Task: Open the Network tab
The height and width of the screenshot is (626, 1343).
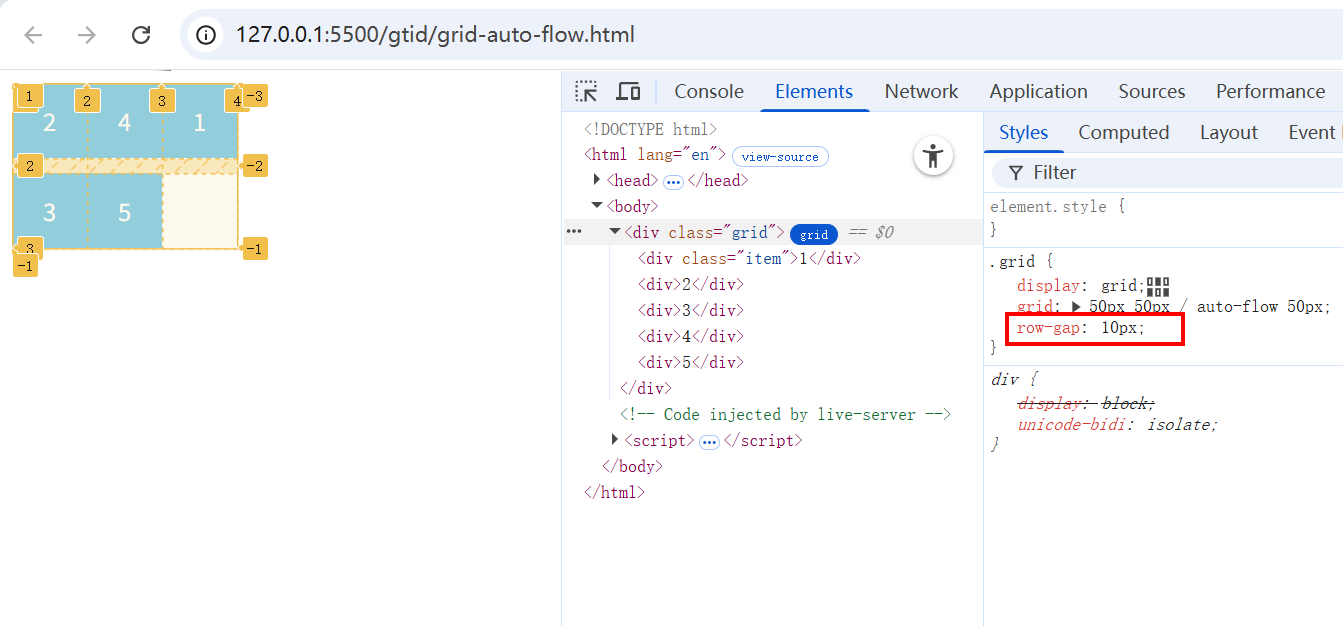Action: [921, 92]
